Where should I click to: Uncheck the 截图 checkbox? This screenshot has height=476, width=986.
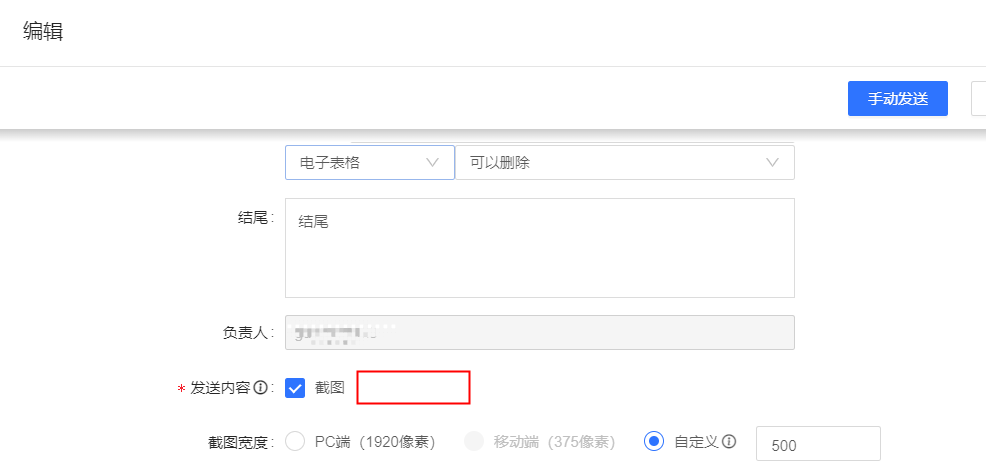click(x=295, y=388)
